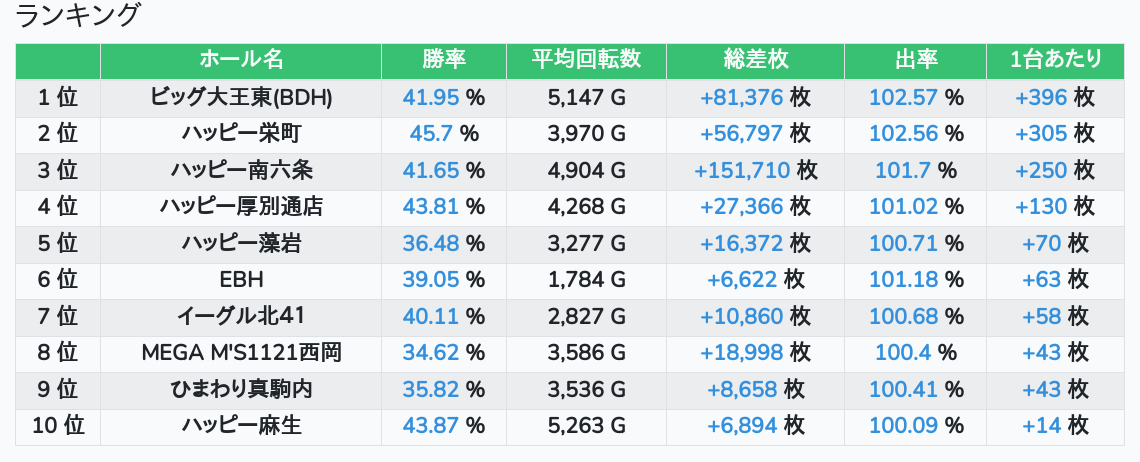The image size is (1140, 462).
Task: Select the 1台あたり column header
Action: [x=1056, y=60]
